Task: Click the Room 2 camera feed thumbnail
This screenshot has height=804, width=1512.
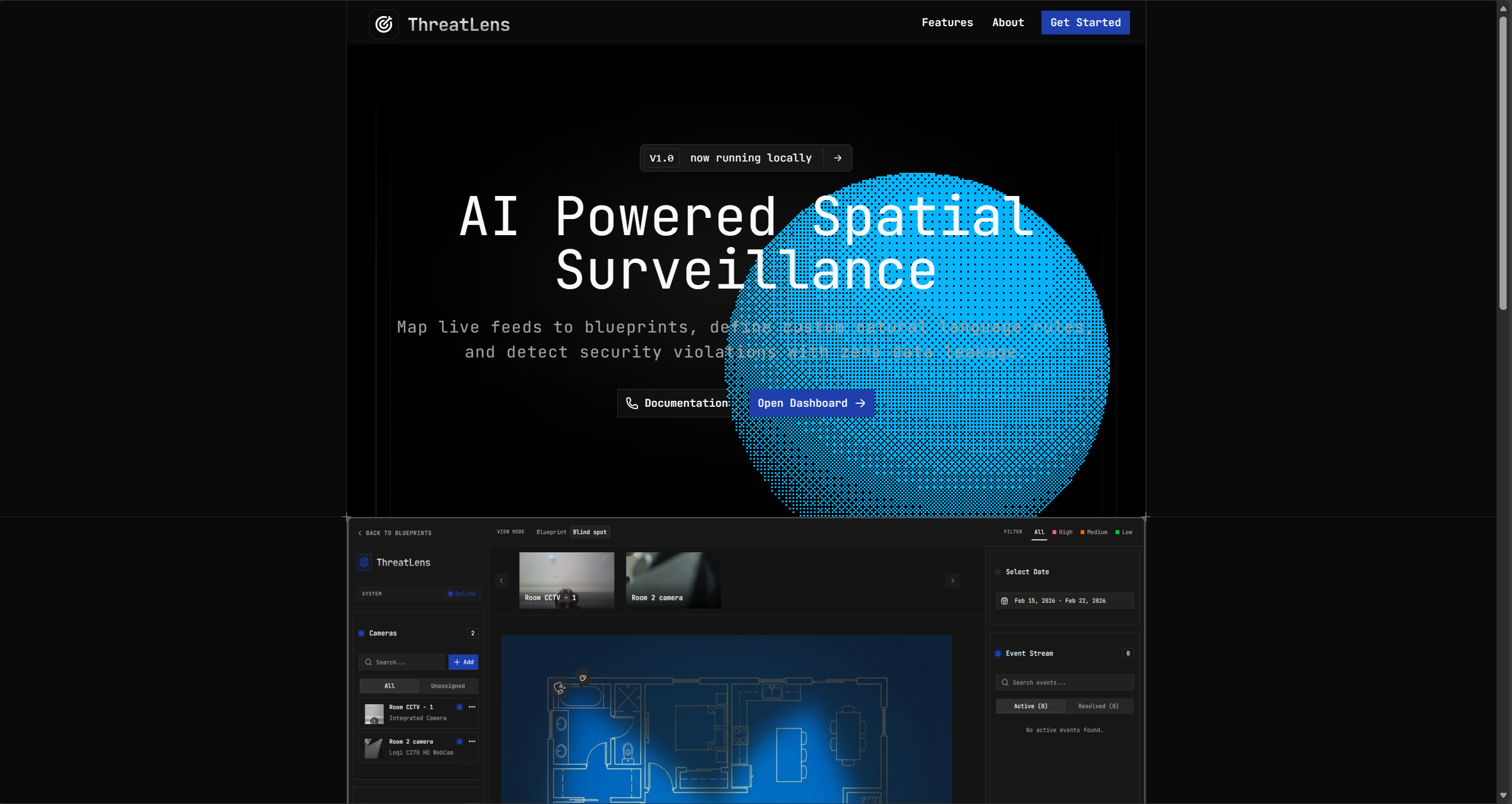Action: pyautogui.click(x=673, y=580)
